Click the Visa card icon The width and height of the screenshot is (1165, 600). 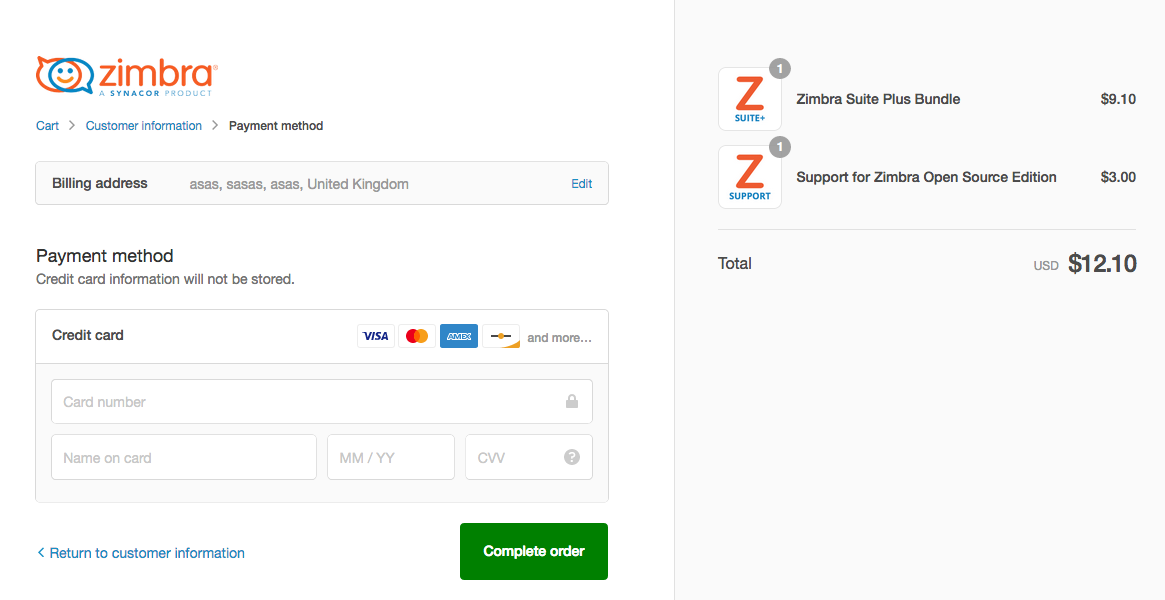click(376, 336)
